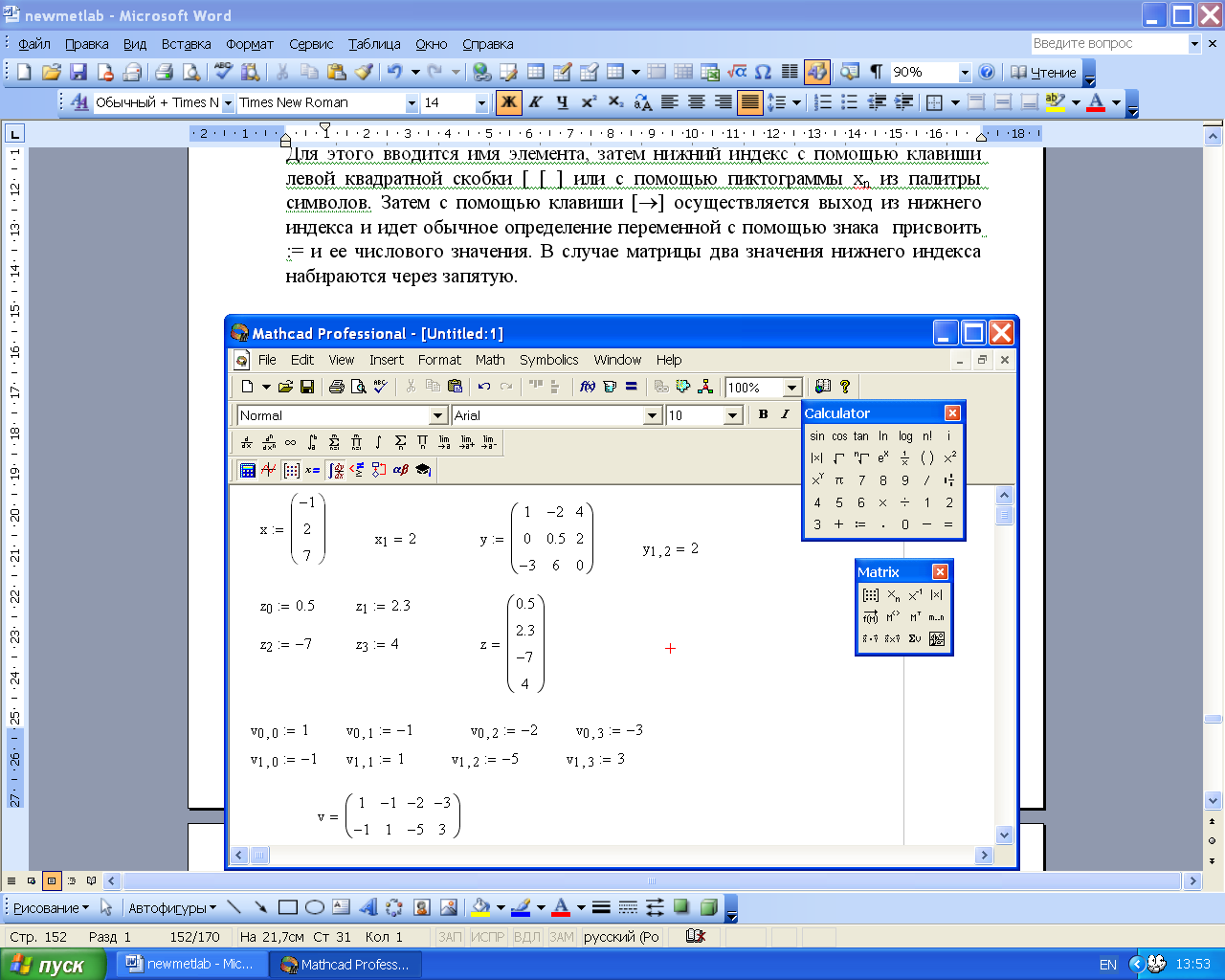Select the Line tool on the Drawing toolbar
The image size is (1225, 980).
(234, 907)
